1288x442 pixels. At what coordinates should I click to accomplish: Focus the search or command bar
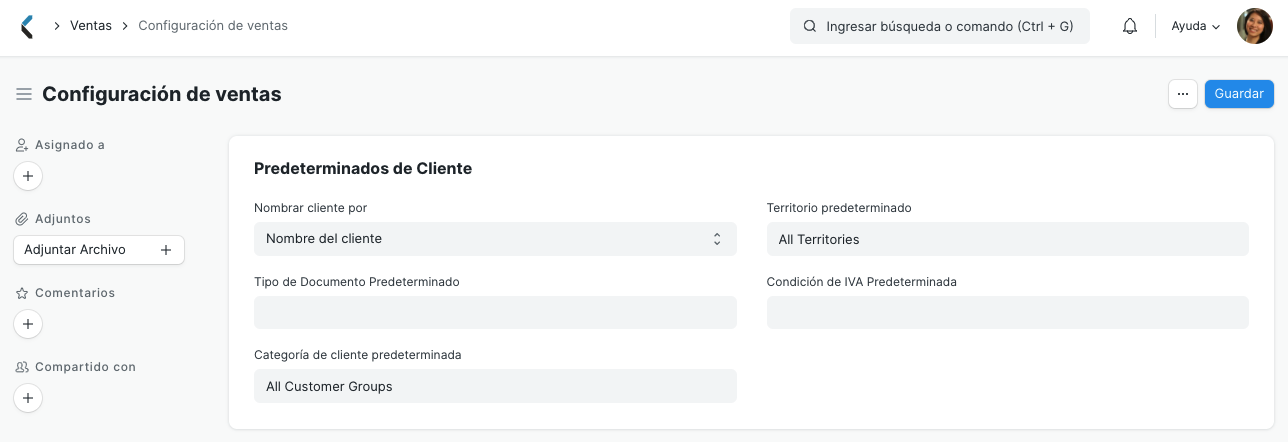(x=940, y=27)
